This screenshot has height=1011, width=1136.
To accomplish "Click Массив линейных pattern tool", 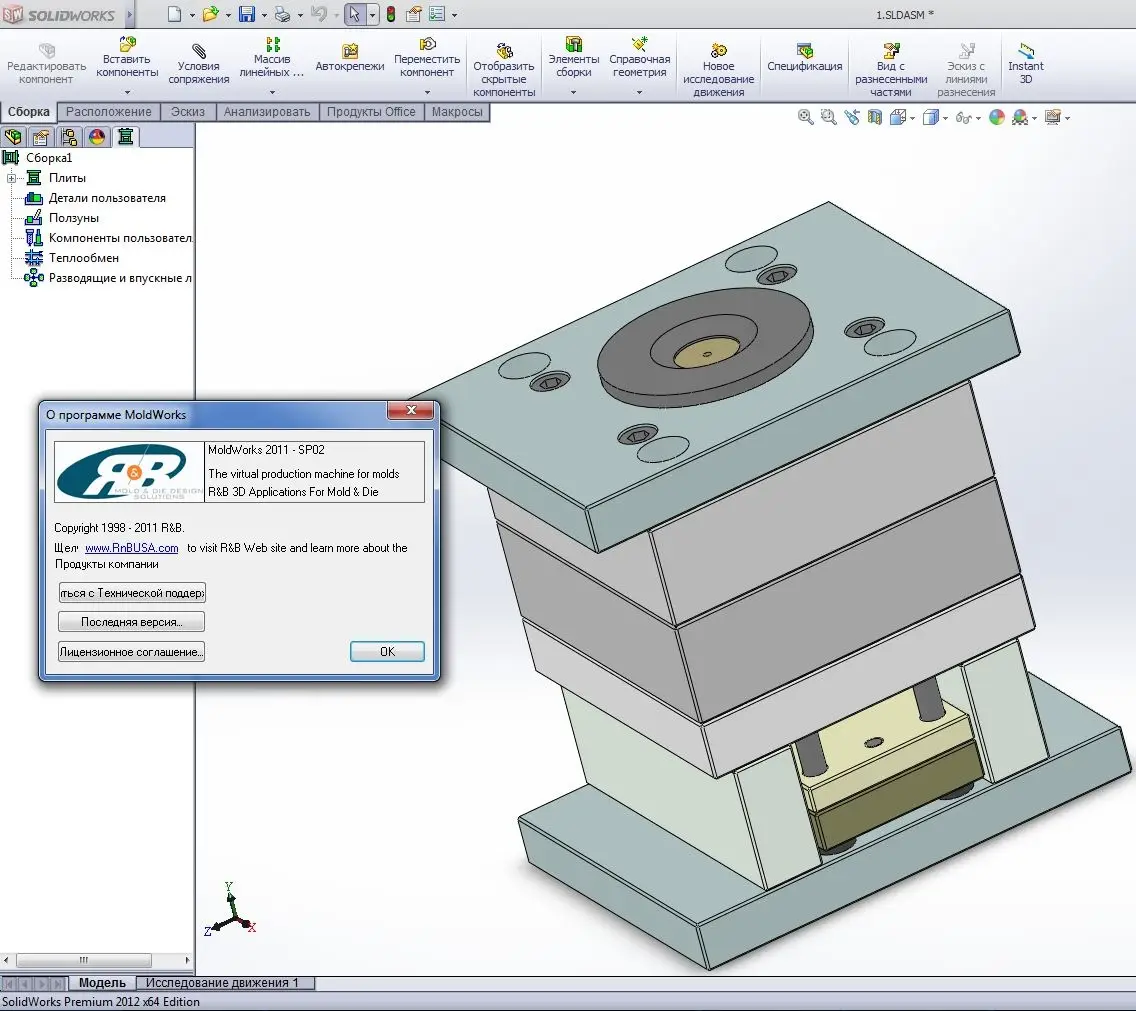I will [271, 57].
